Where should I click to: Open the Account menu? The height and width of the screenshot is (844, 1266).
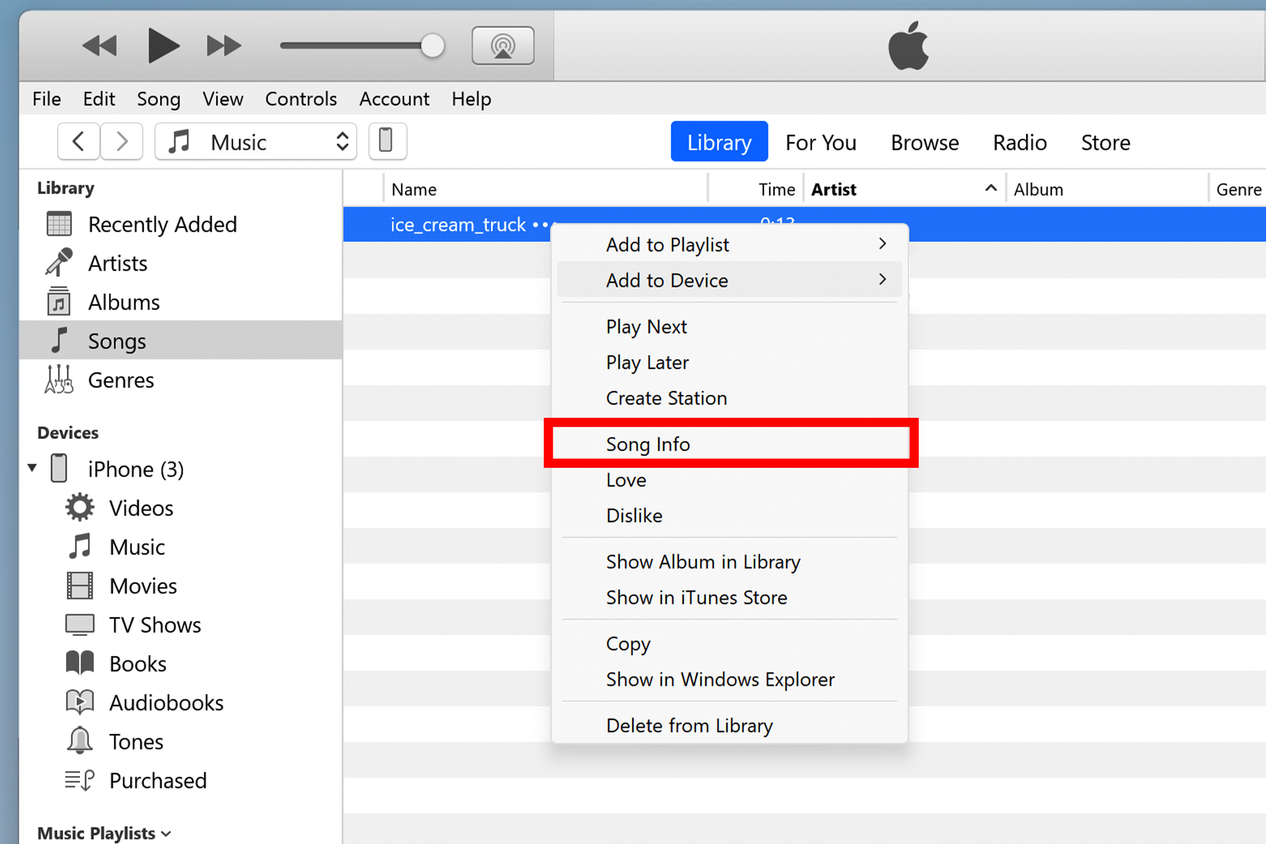click(x=394, y=99)
